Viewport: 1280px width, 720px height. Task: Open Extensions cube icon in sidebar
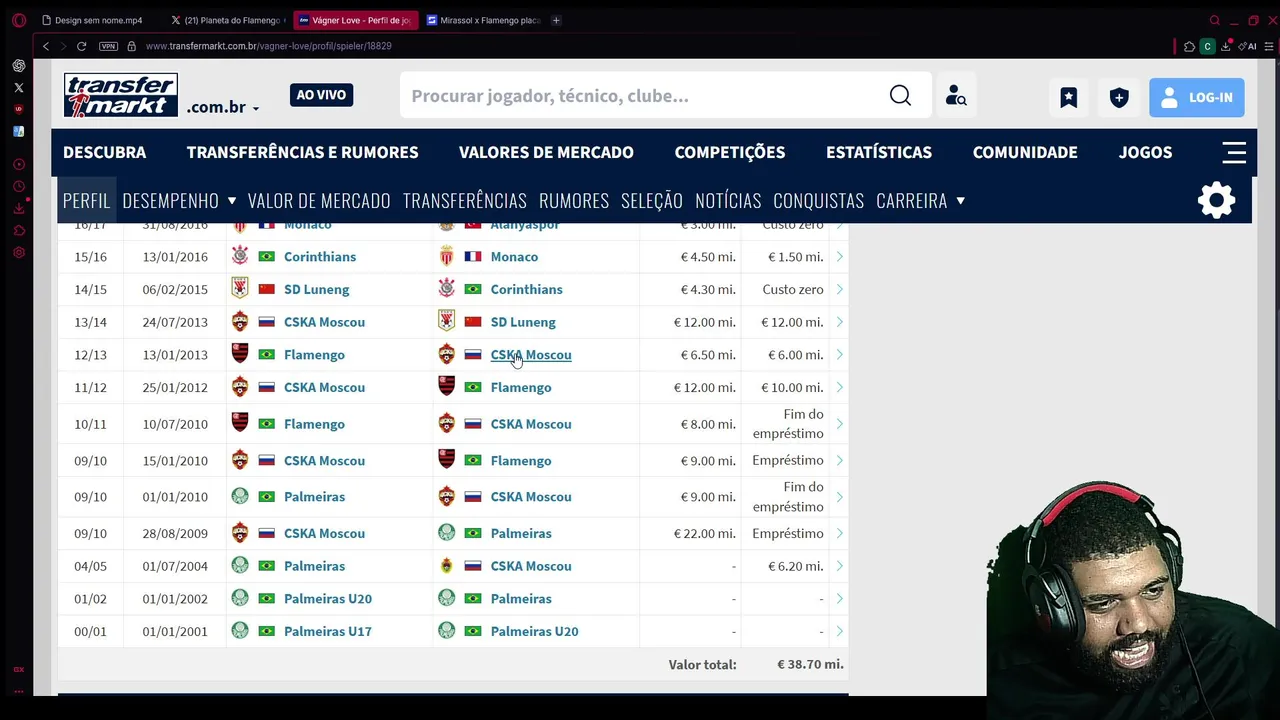(x=19, y=230)
